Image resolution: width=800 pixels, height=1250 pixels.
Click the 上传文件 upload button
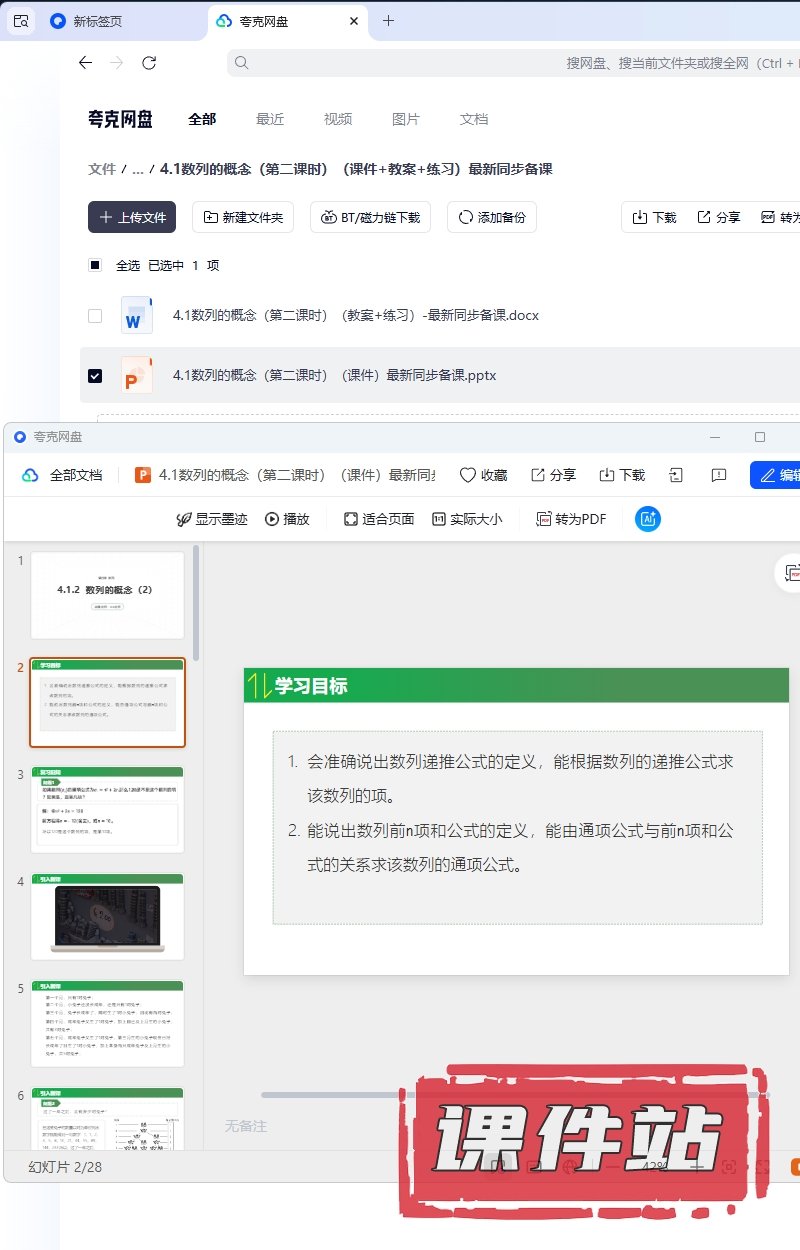coord(132,217)
